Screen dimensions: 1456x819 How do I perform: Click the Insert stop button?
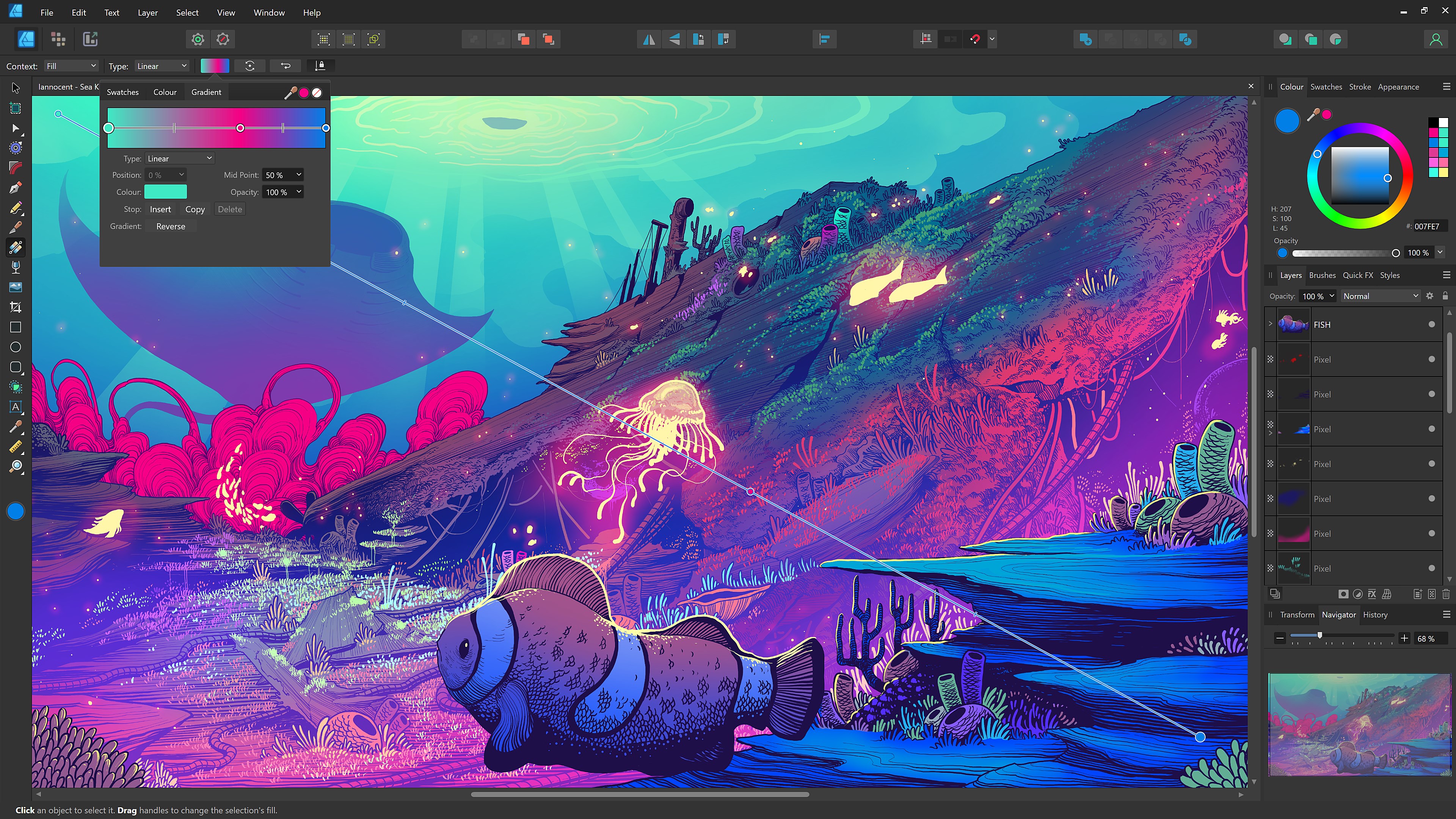click(x=160, y=209)
